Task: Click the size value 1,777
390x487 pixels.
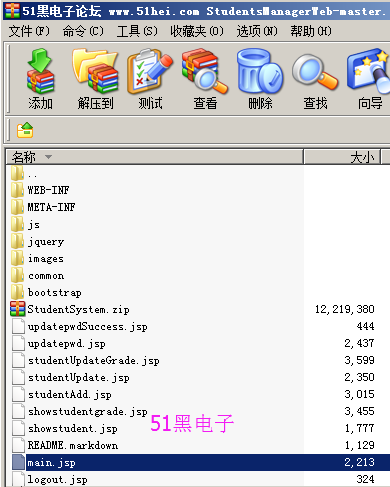Action: pos(359,428)
